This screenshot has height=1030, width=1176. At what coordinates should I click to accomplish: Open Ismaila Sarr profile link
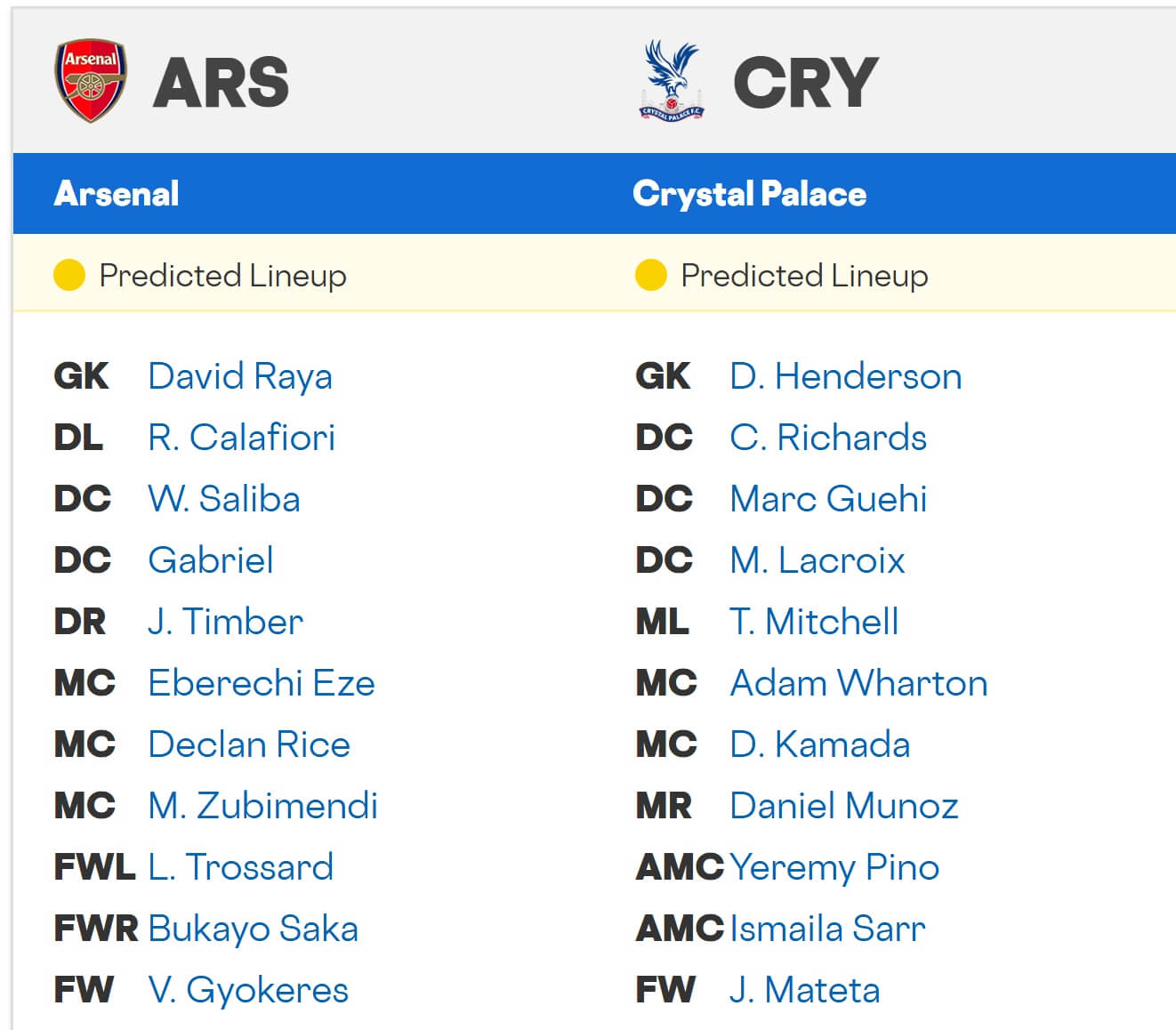coord(826,929)
